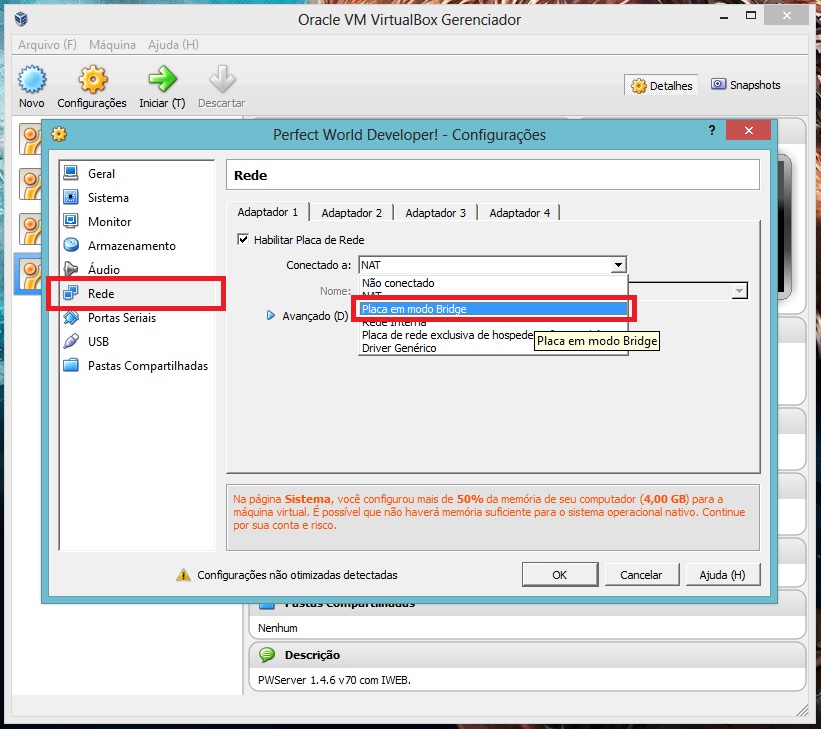
Task: Close the Configurações dialog with red X
Action: [x=749, y=130]
